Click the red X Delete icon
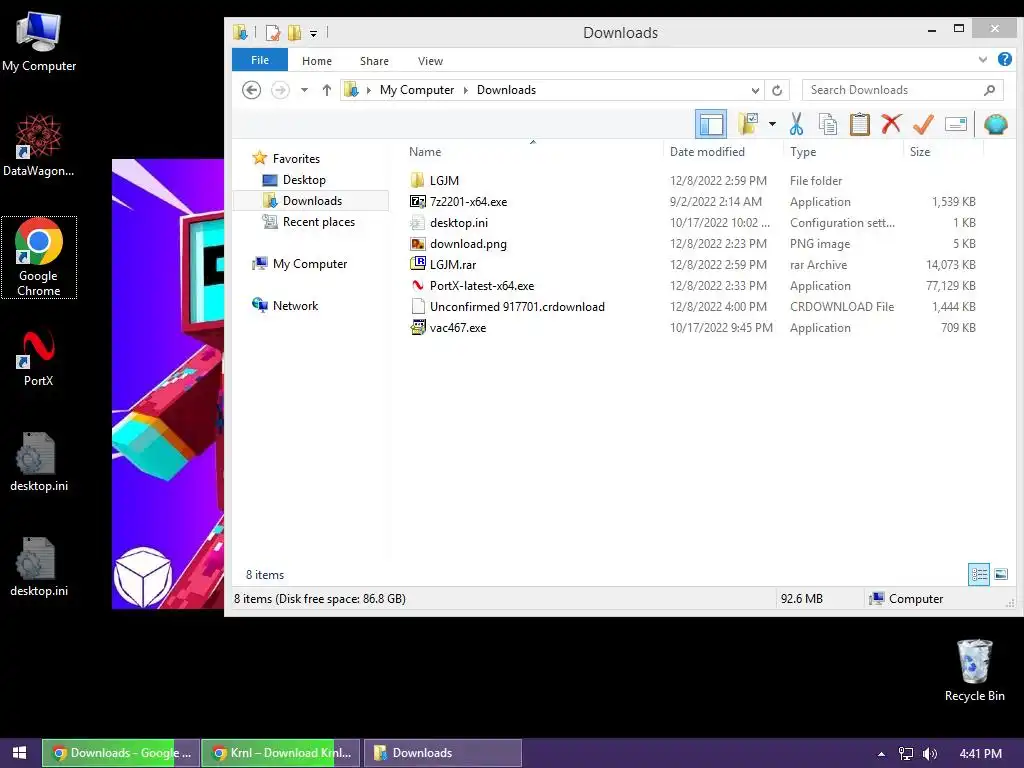1024x768 pixels. [x=891, y=123]
